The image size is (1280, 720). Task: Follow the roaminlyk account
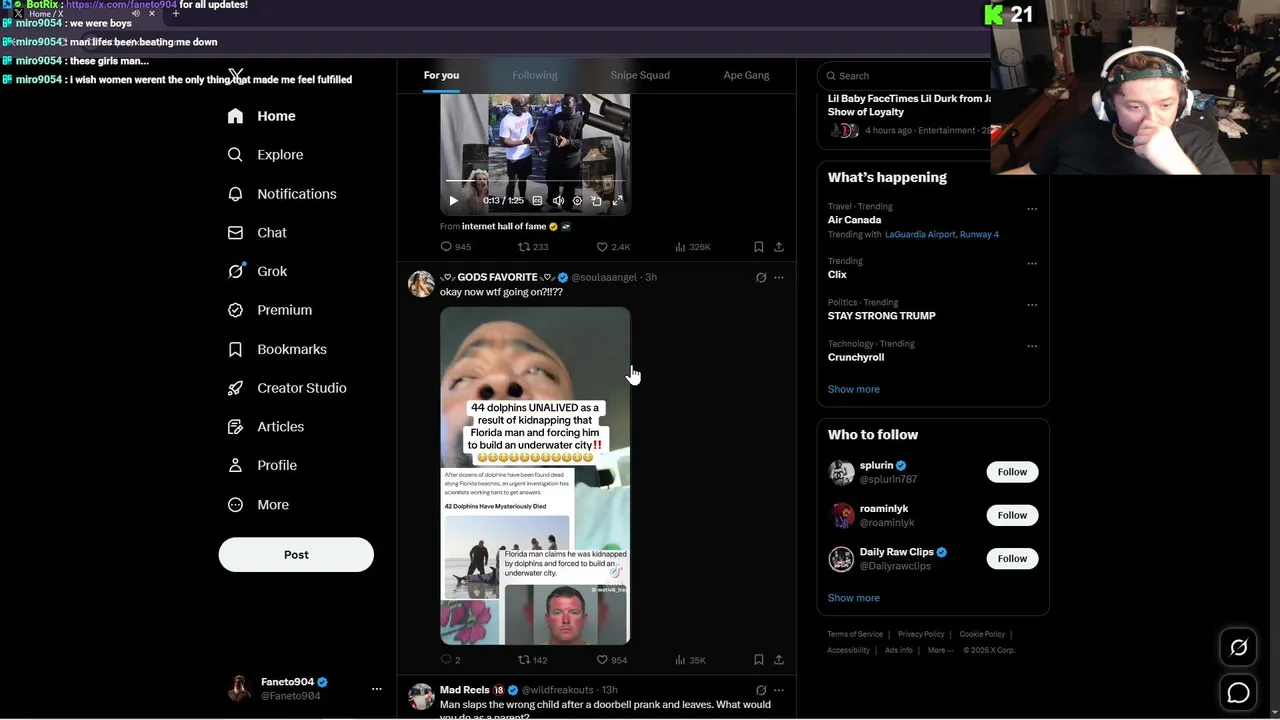[x=1012, y=515]
